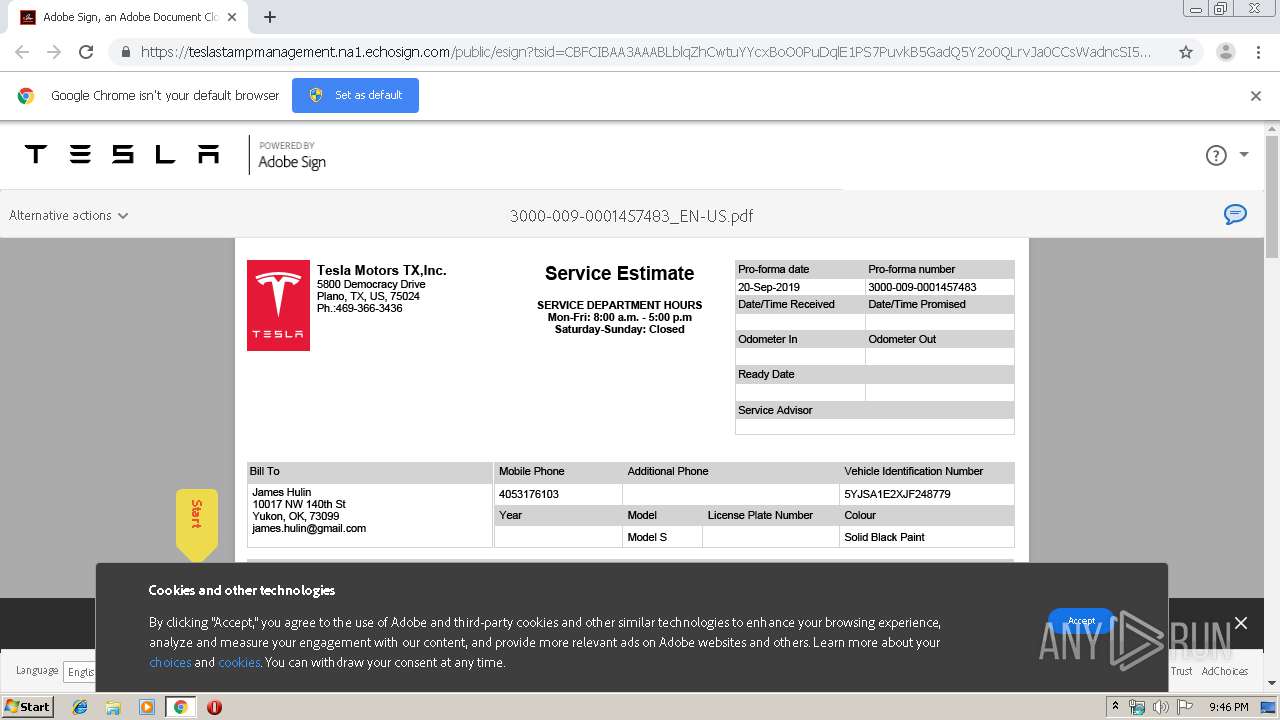The image size is (1280, 720).
Task: Click the Action Center flag tray icon
Action: click(x=1185, y=707)
